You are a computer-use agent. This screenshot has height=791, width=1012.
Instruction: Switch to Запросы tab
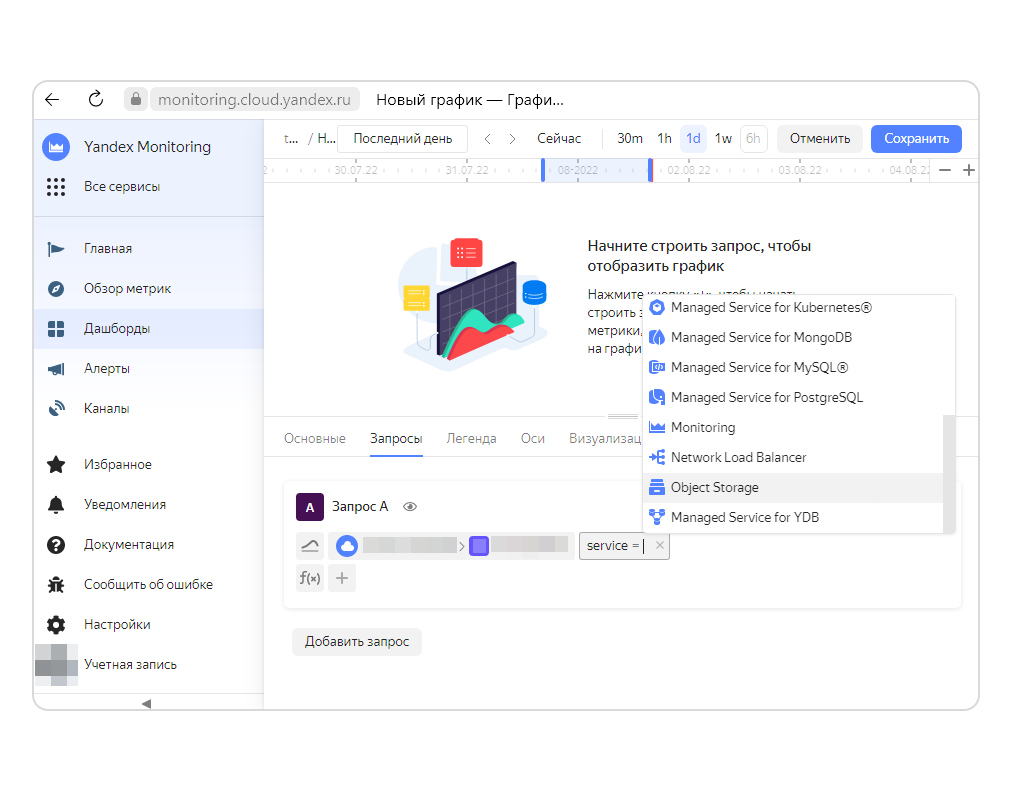click(x=396, y=439)
